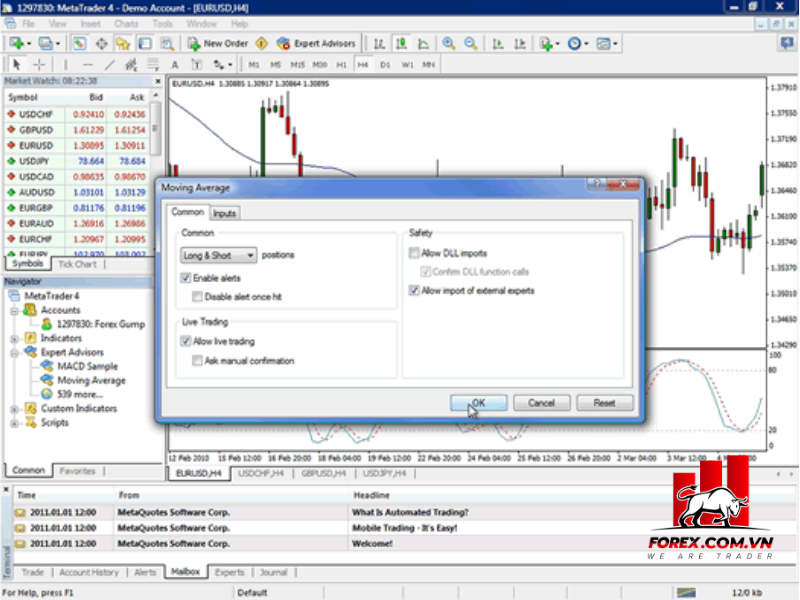800x600 pixels.
Task: Open the Charts menu
Action: (x=126, y=24)
